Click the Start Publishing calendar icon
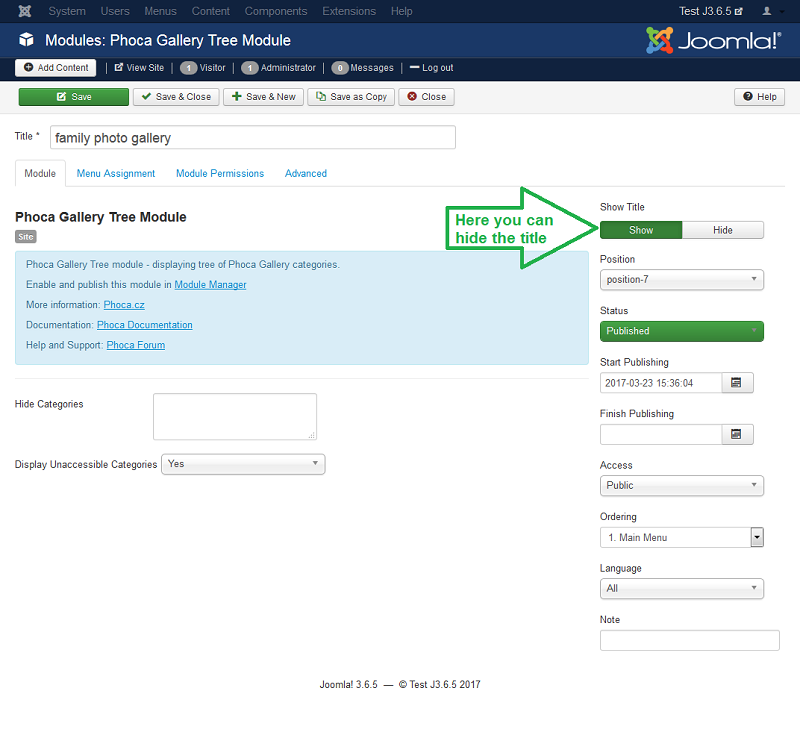The image size is (800, 735). 737,383
